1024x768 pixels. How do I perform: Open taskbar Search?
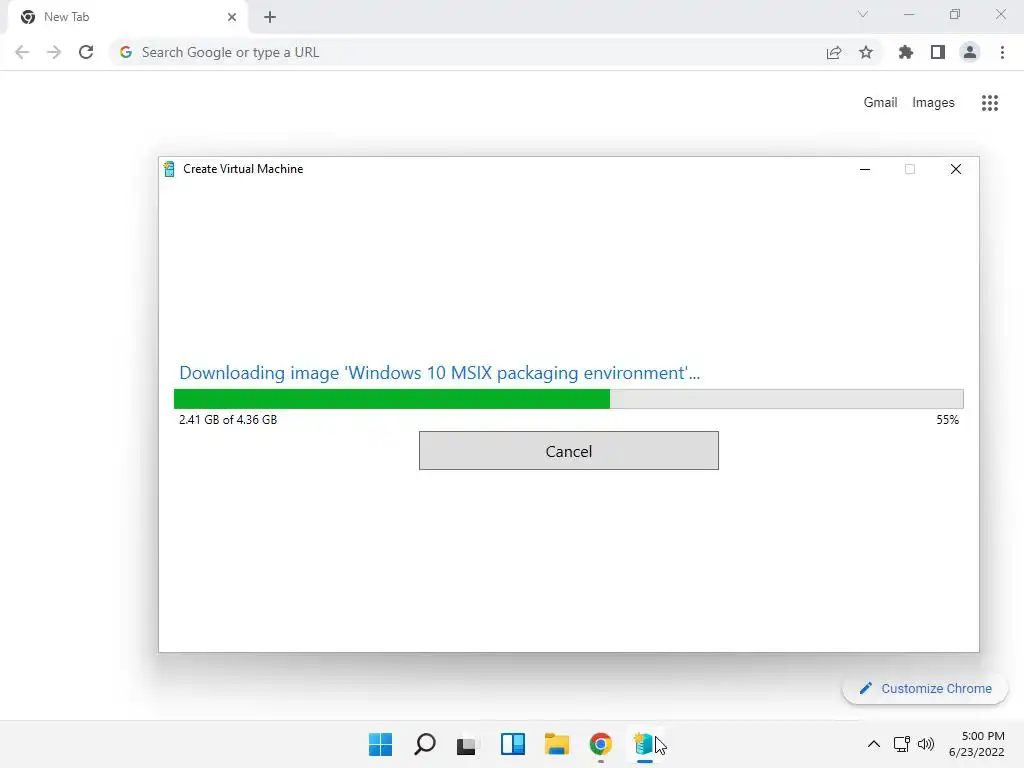tap(424, 744)
